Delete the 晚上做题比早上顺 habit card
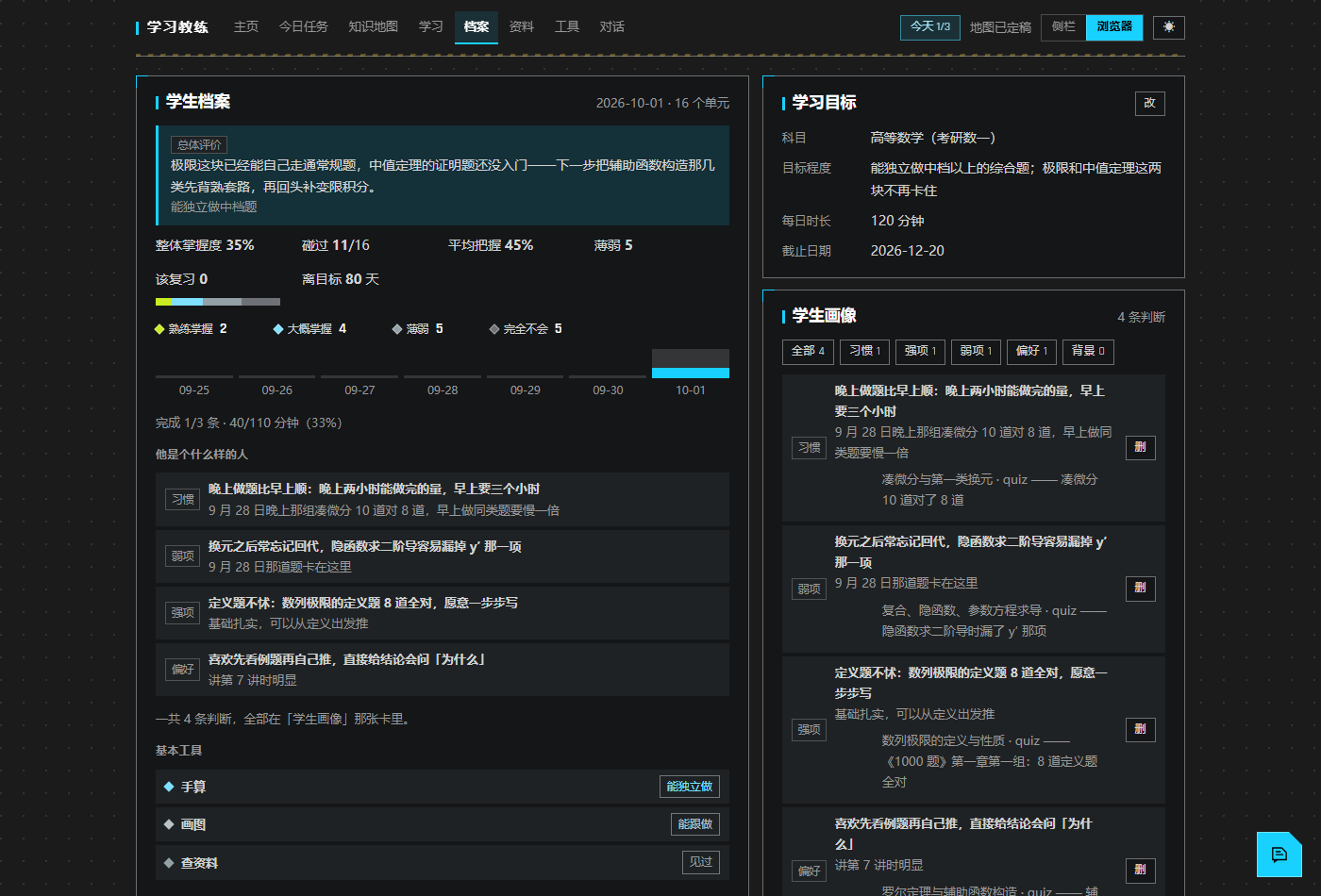Viewport: 1321px width, 896px height. [x=1141, y=448]
